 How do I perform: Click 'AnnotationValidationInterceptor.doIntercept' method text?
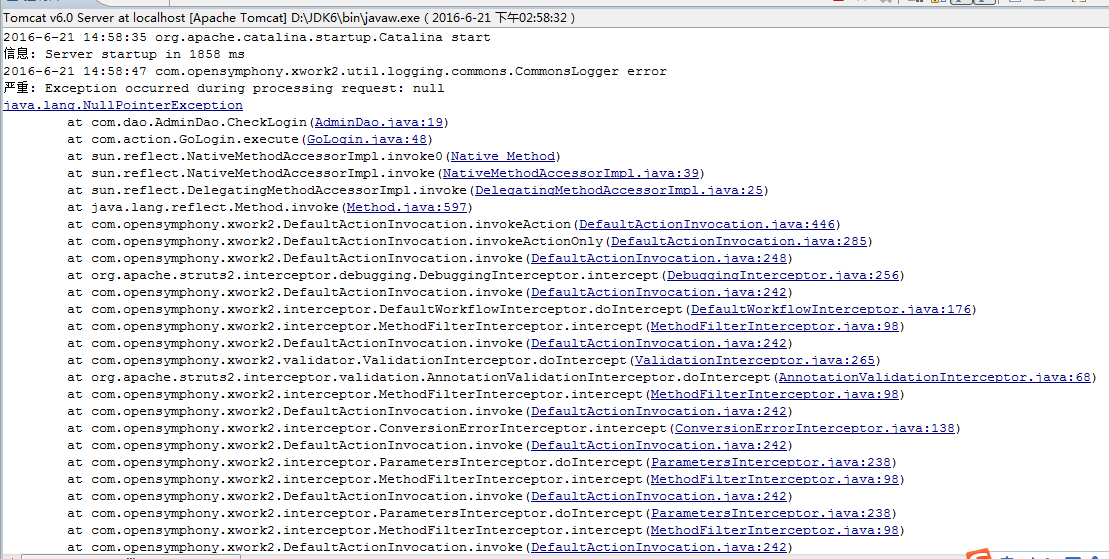600,377
